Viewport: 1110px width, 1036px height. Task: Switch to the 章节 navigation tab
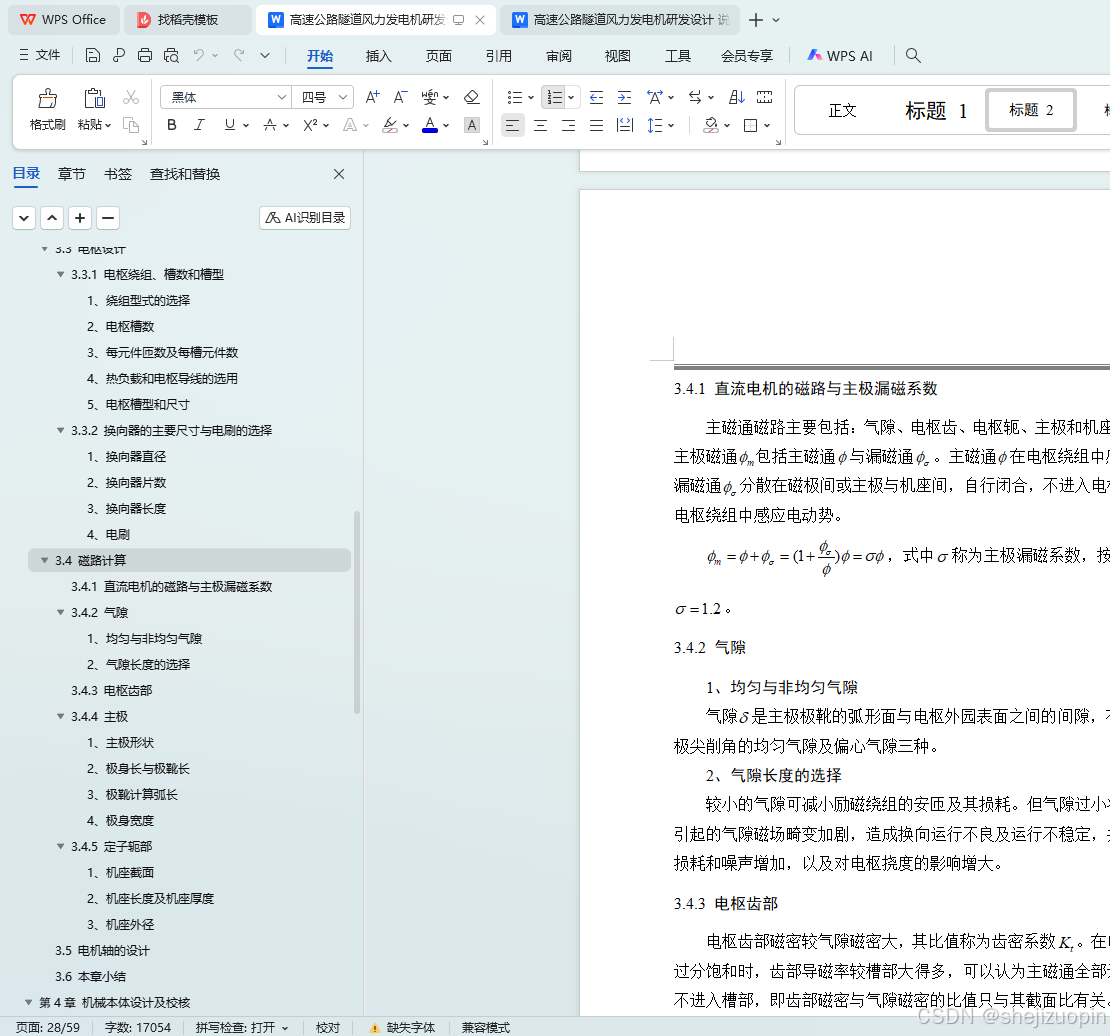[71, 174]
